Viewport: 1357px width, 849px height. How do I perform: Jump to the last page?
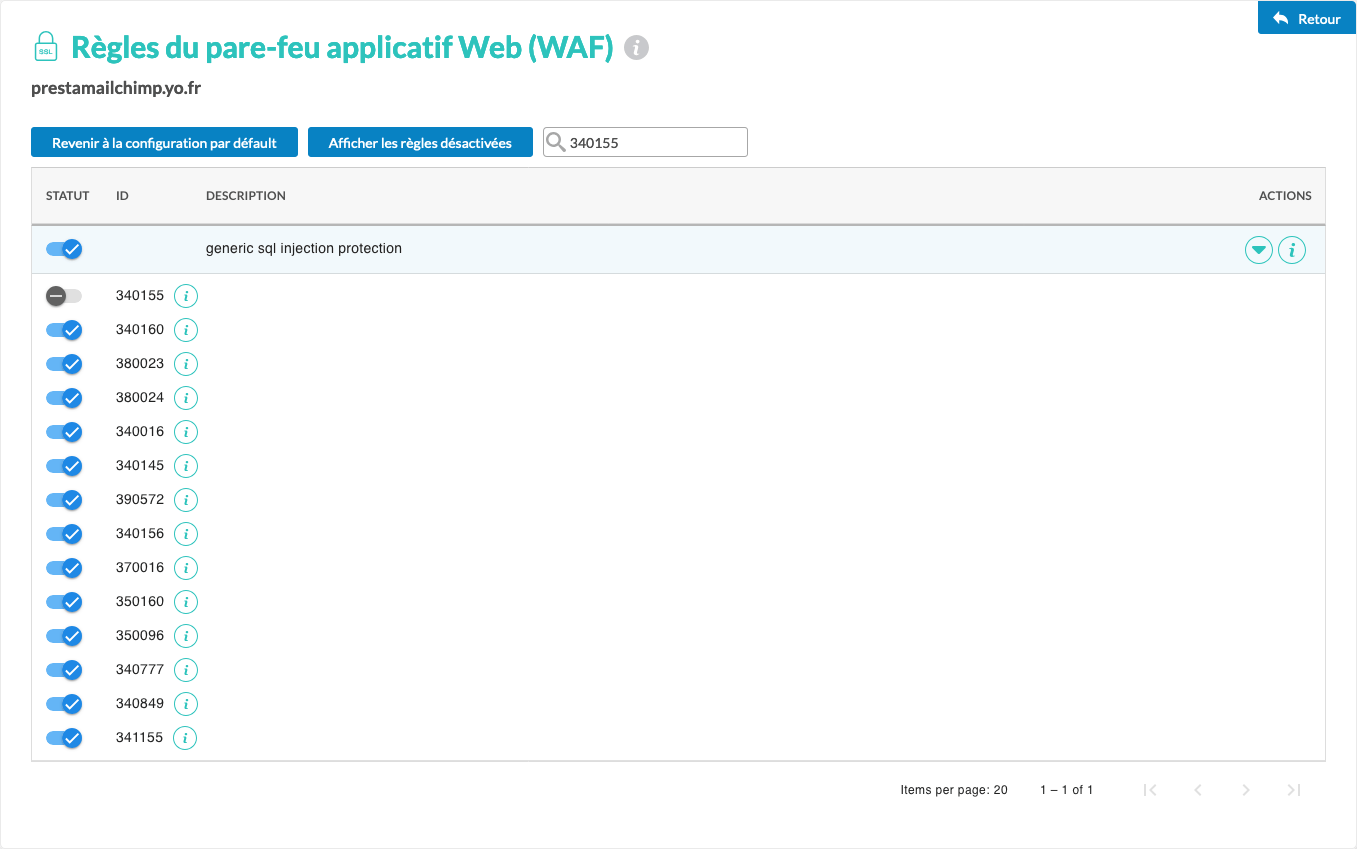[1294, 790]
